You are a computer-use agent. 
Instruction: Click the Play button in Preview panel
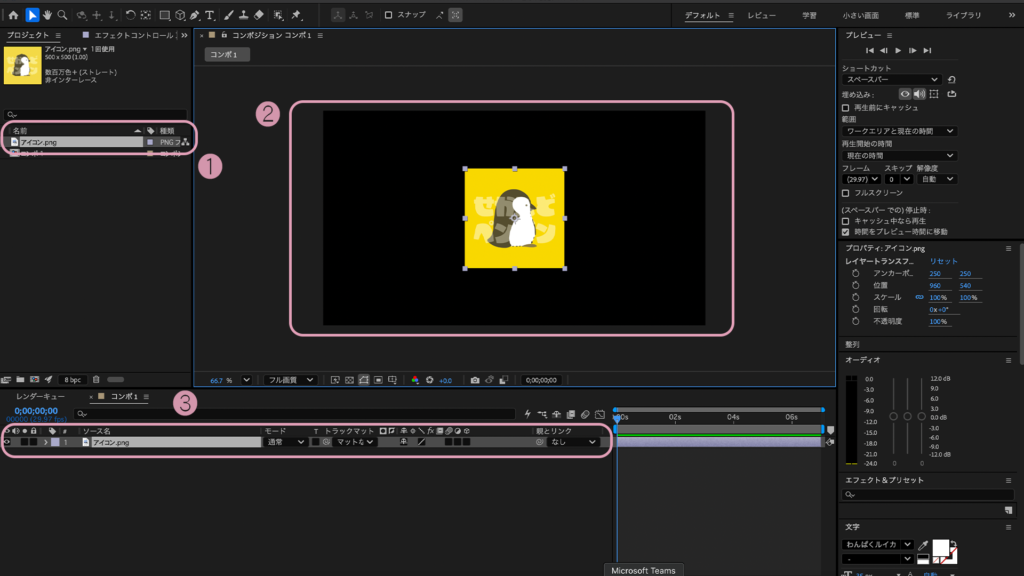pyautogui.click(x=898, y=50)
